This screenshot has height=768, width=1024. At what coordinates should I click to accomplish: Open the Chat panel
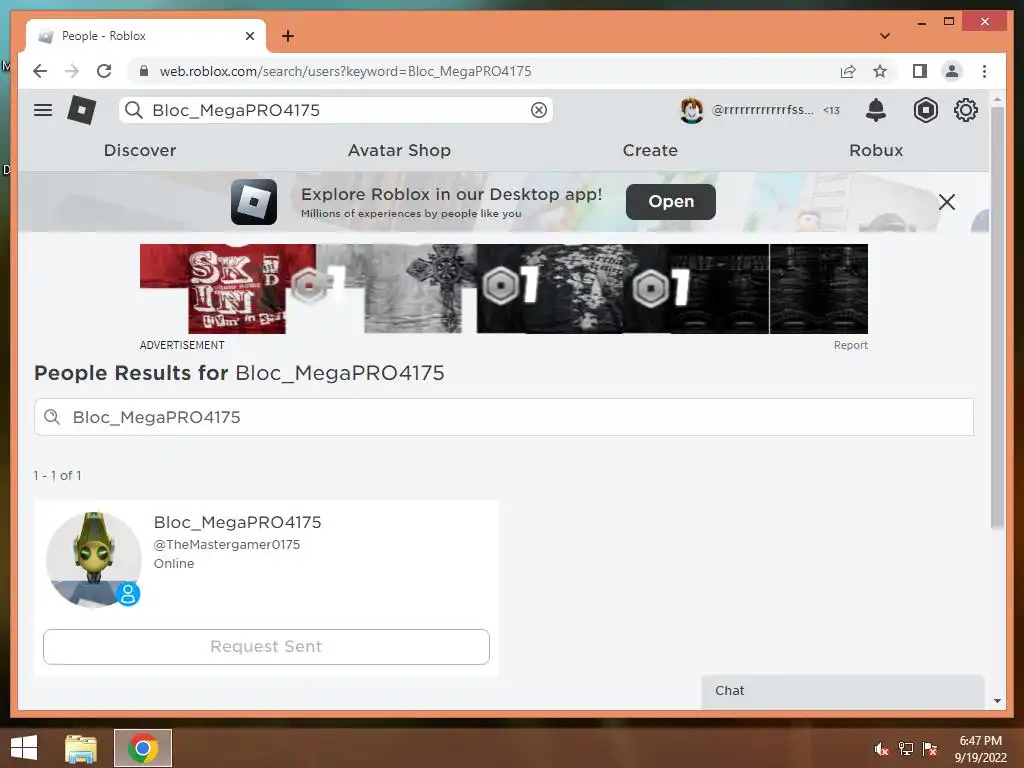pyautogui.click(x=842, y=691)
